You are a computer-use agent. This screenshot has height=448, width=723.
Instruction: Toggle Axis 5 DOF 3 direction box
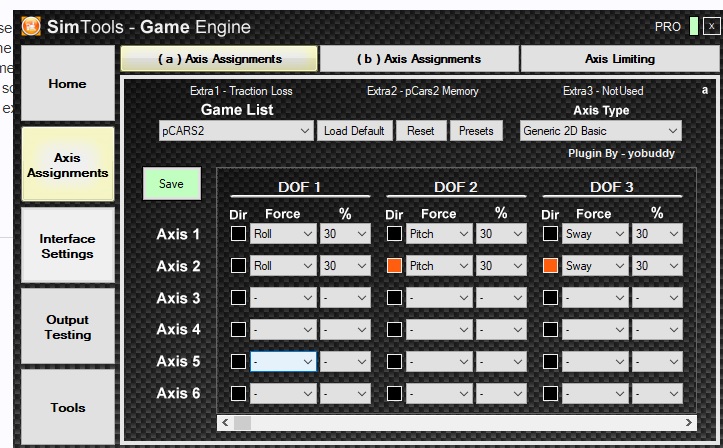551,361
